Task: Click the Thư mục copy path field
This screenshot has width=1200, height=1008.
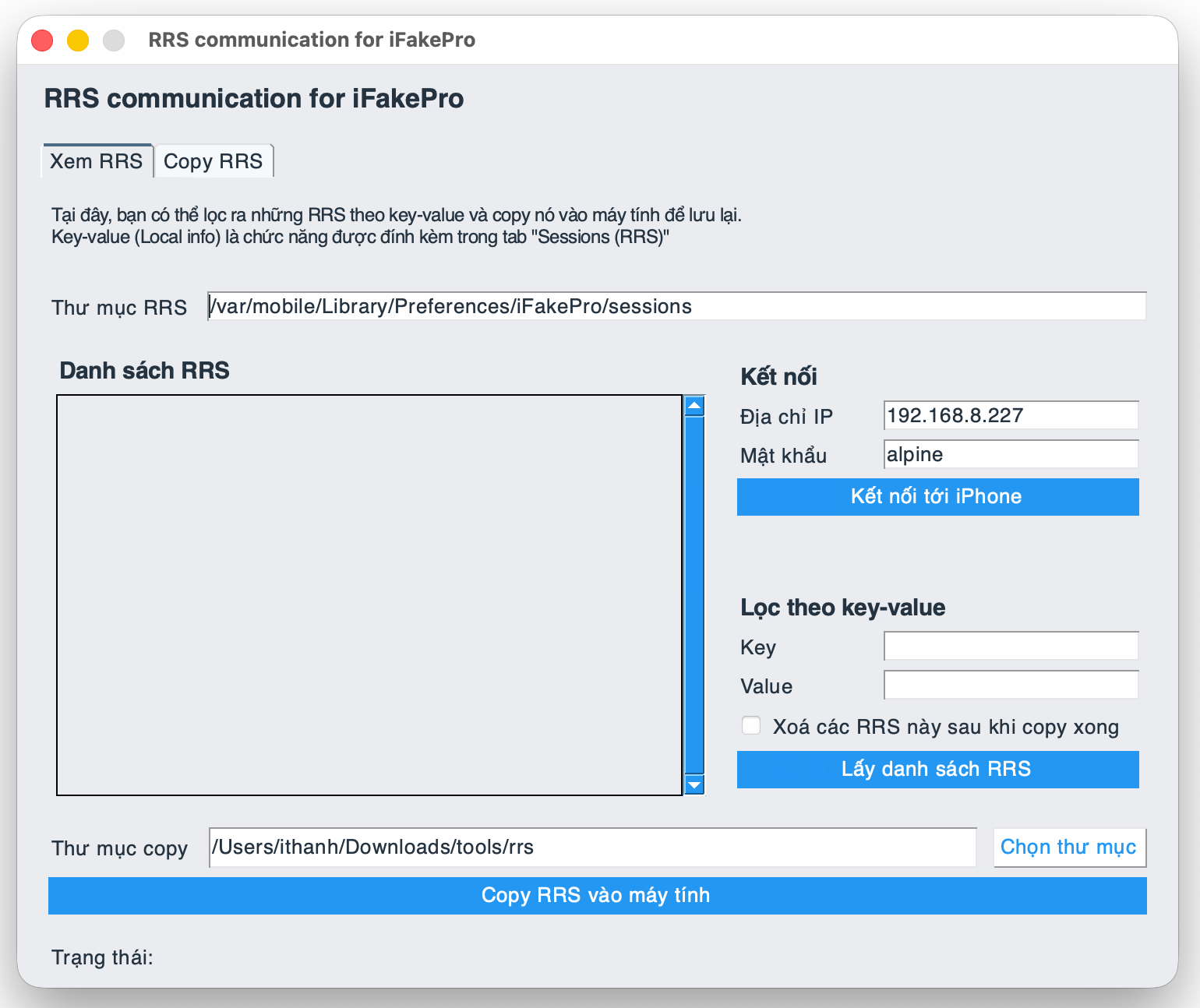Action: click(x=592, y=848)
